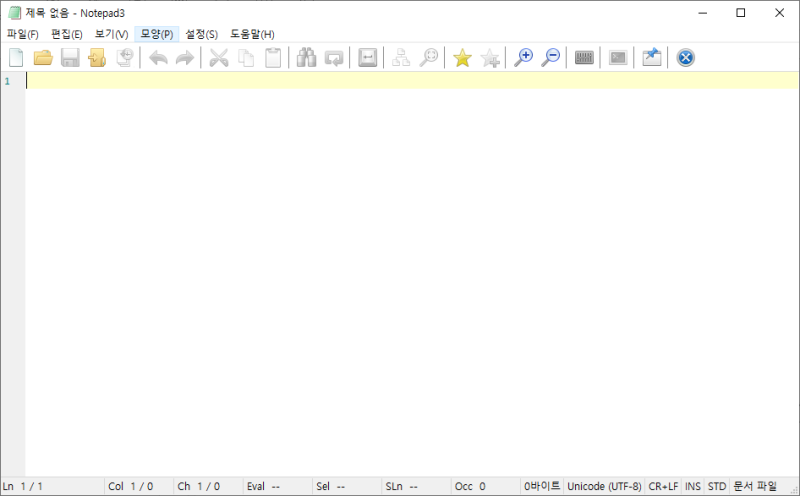Click the Unicode (UTF-8) encoding indicator
The width and height of the screenshot is (800, 496).
pos(604,486)
